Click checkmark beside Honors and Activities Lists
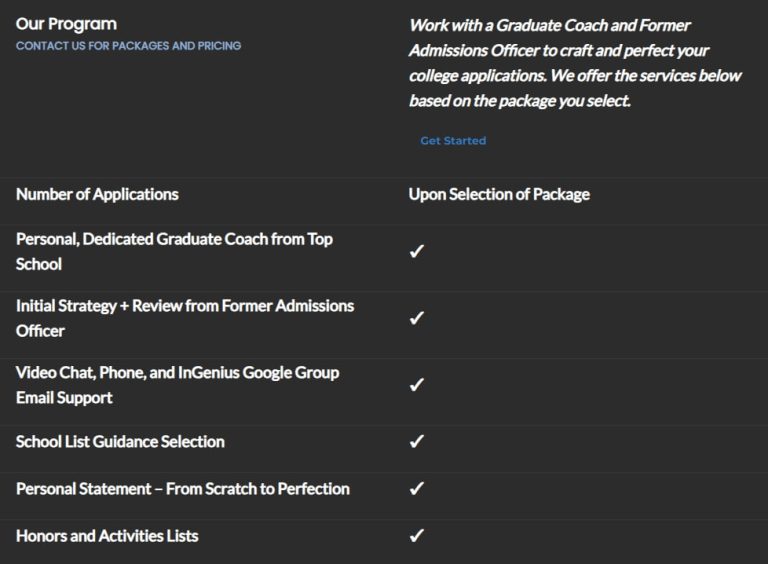The image size is (768, 564). pos(417,536)
